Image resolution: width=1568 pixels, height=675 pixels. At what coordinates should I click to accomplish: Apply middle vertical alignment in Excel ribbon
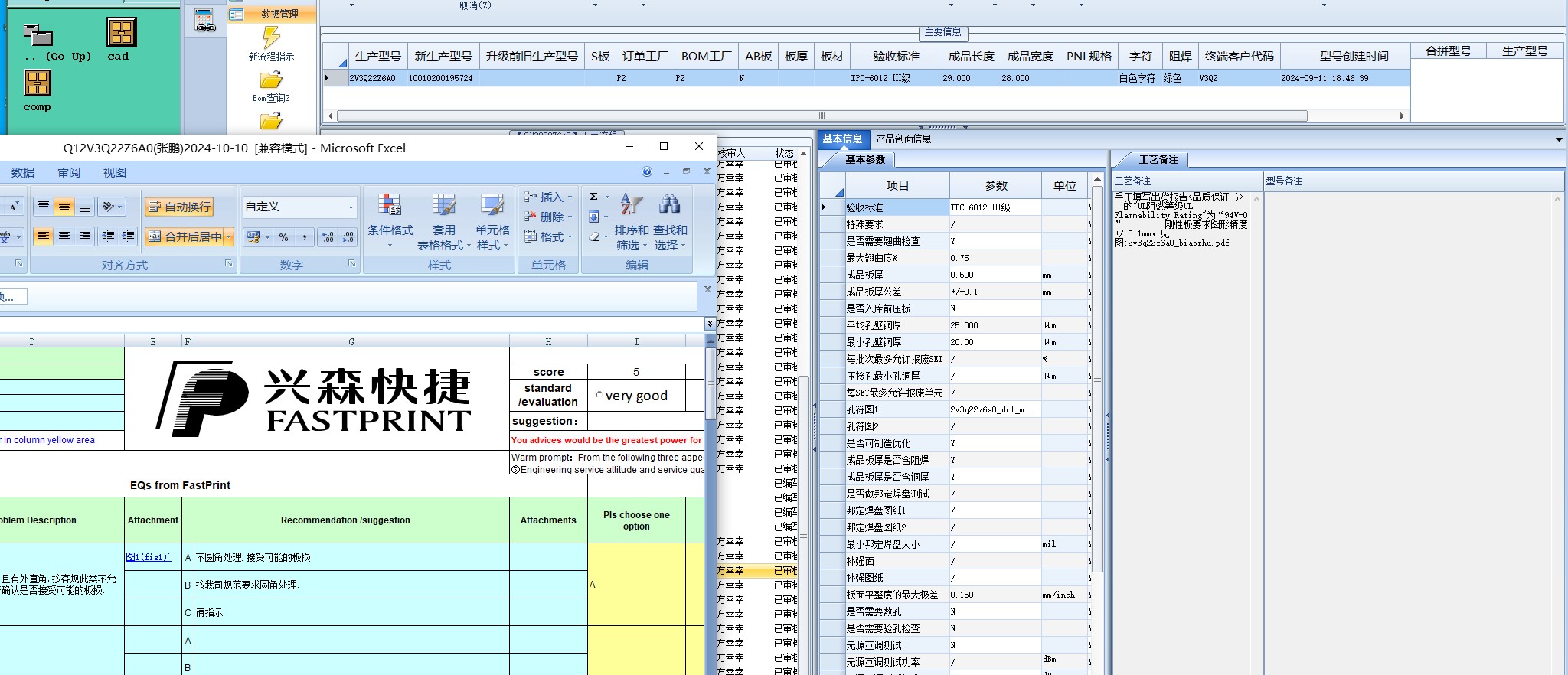(64, 207)
